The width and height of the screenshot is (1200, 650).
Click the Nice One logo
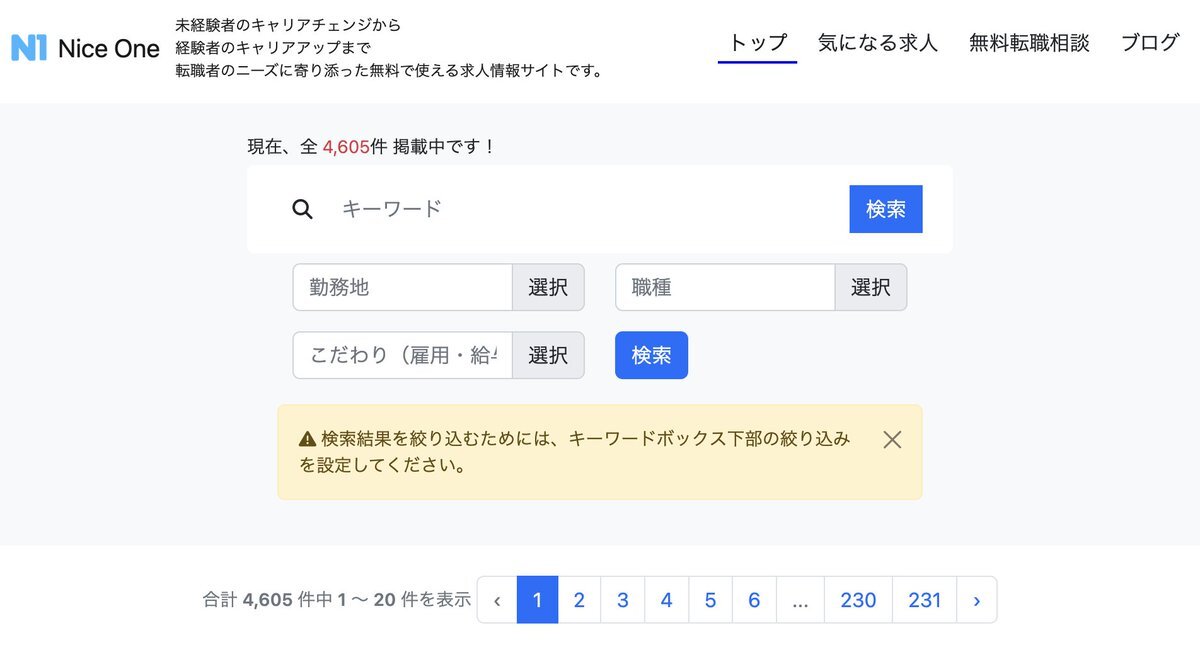(85, 47)
